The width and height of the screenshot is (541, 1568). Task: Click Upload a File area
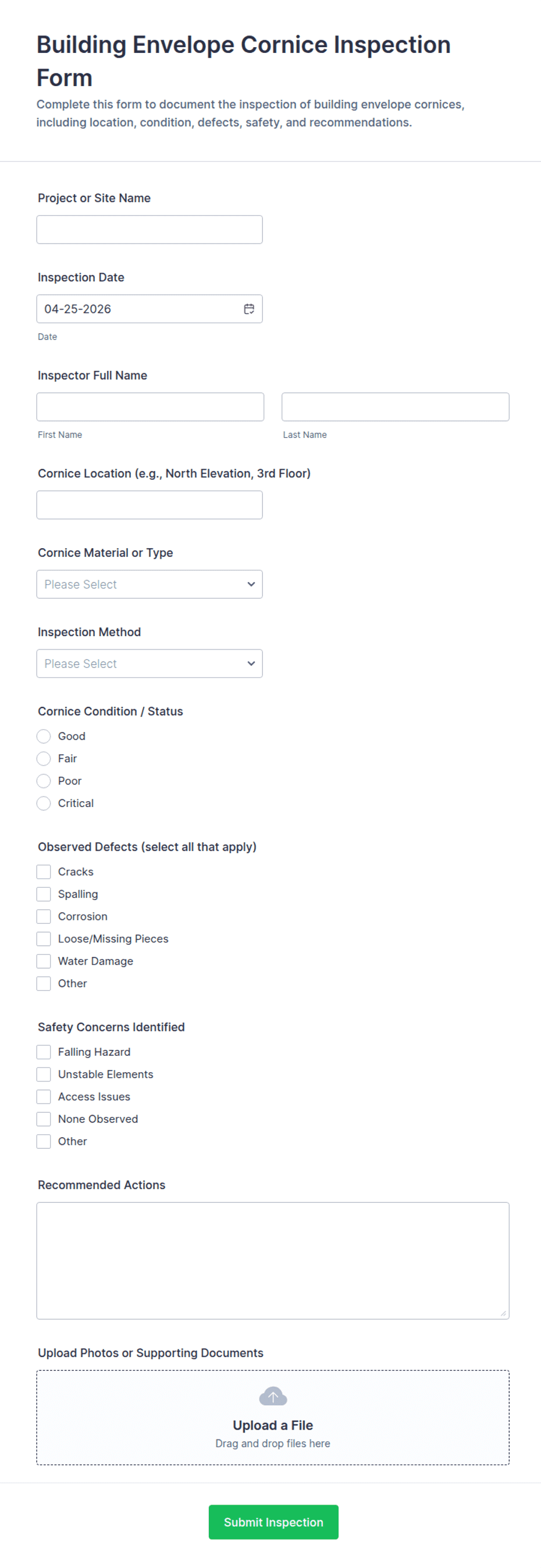273,1425
